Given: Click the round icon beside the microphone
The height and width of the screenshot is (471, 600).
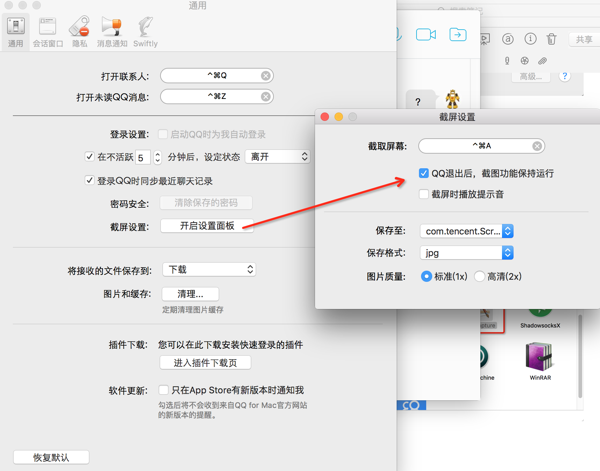Looking at the screenshot, I should [524, 60].
